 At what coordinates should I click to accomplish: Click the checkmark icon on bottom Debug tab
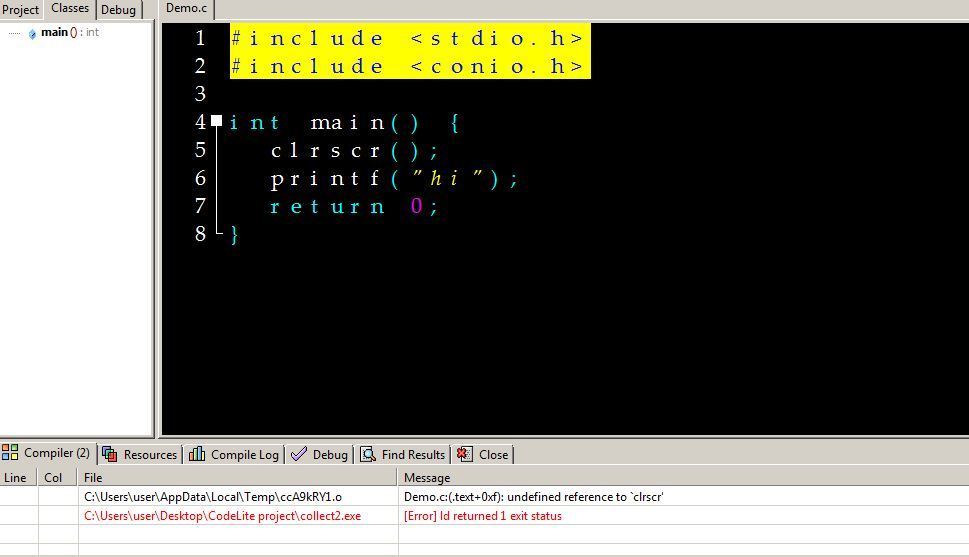[298, 454]
